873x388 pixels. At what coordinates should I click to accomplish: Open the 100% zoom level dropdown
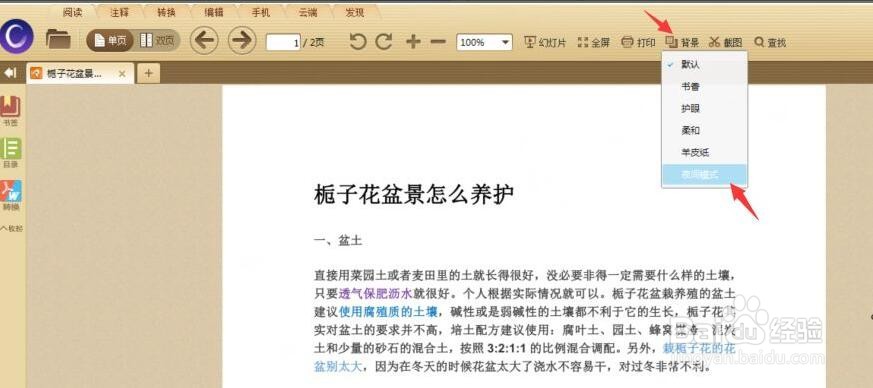484,42
